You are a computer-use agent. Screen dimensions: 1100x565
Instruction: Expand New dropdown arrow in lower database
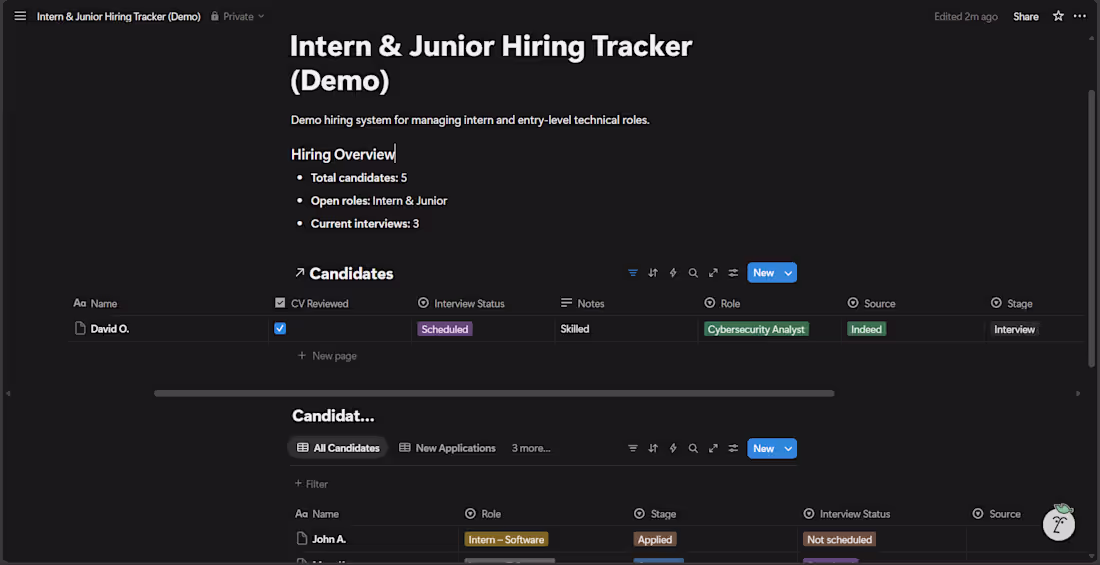point(789,448)
